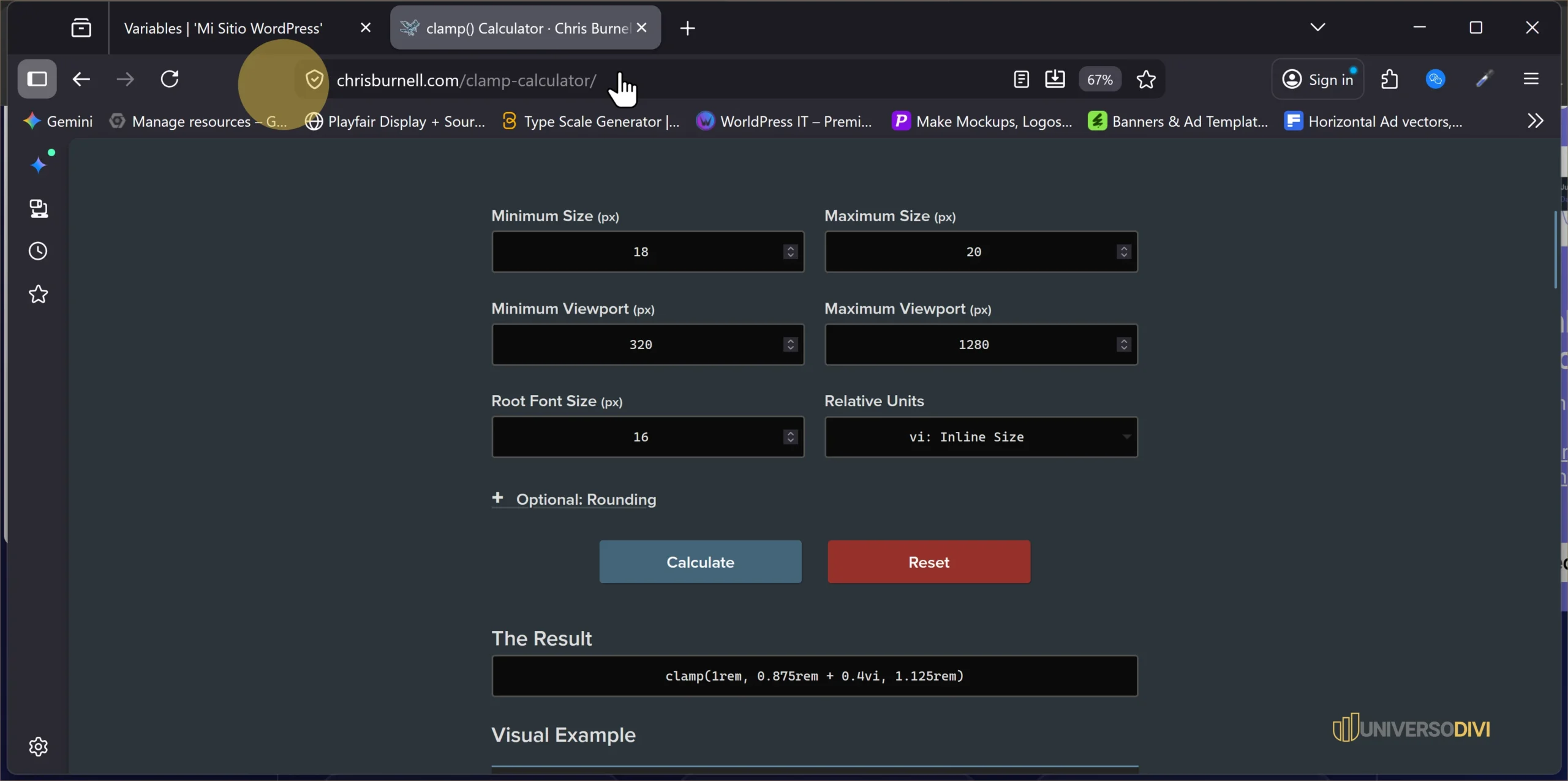Screen dimensions: 1568x781
Task: Open the blue chat extension icon
Action: (x=1436, y=79)
